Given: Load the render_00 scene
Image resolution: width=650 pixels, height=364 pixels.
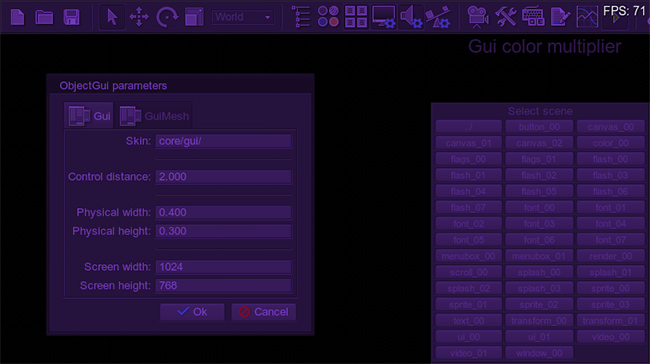Looking at the screenshot, I should click(611, 256).
